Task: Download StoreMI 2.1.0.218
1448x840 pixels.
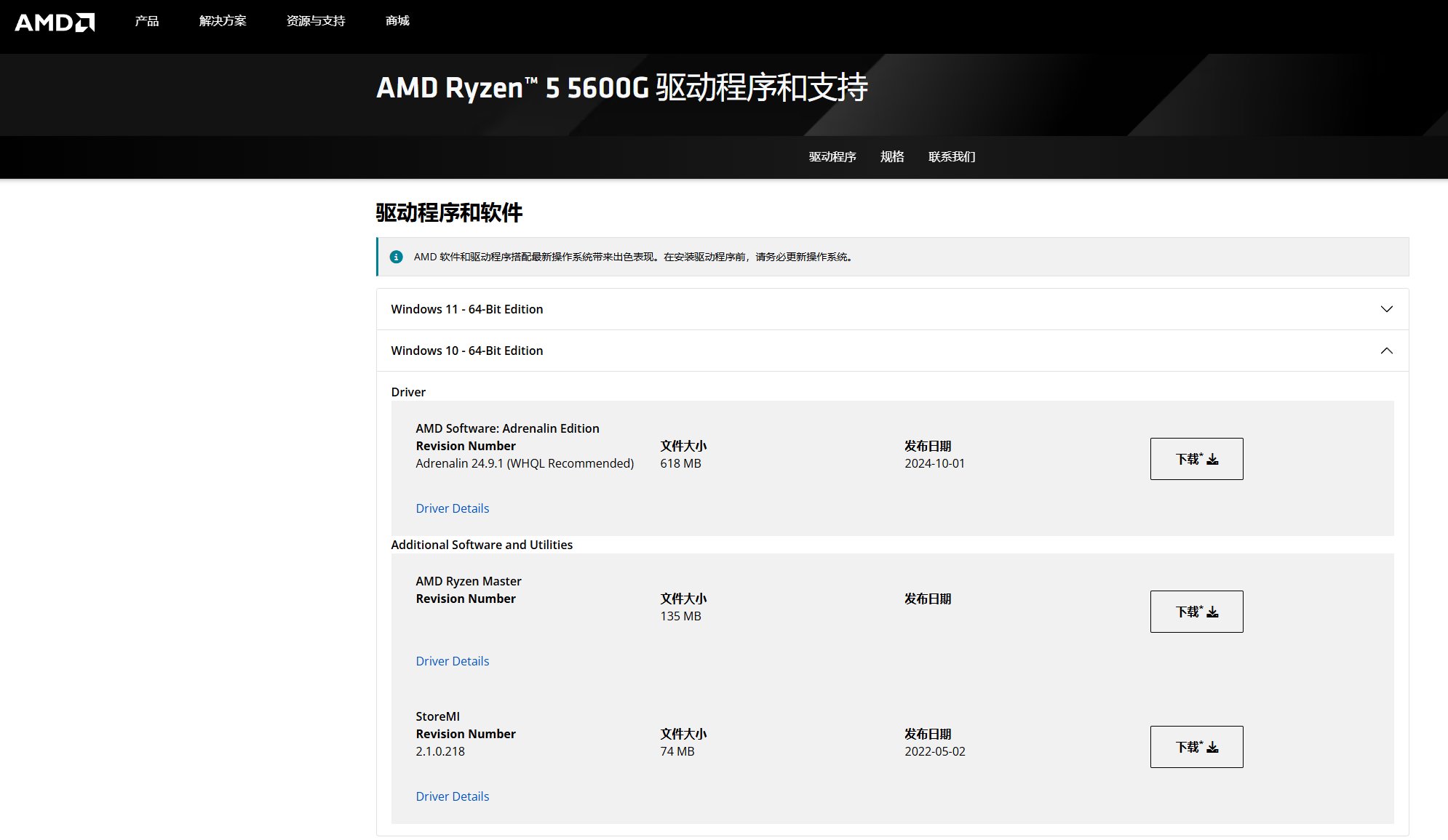Action: [1196, 747]
